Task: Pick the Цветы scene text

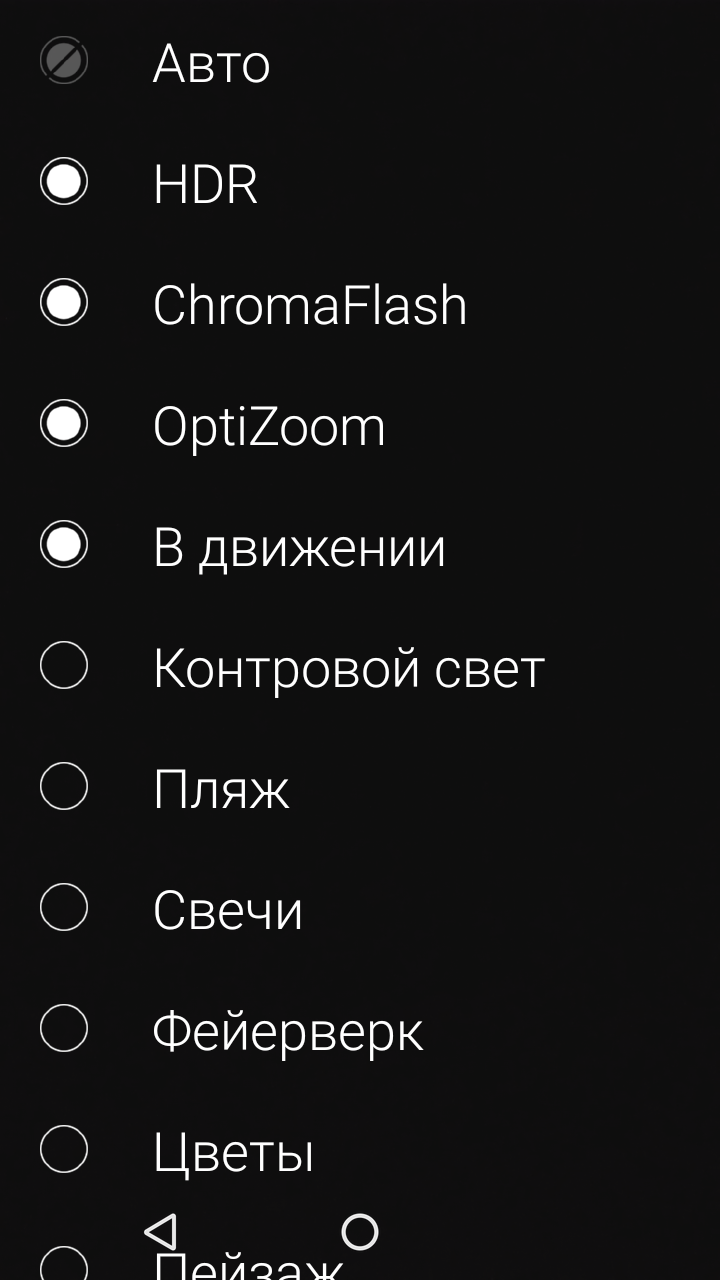Action: pos(234,1153)
